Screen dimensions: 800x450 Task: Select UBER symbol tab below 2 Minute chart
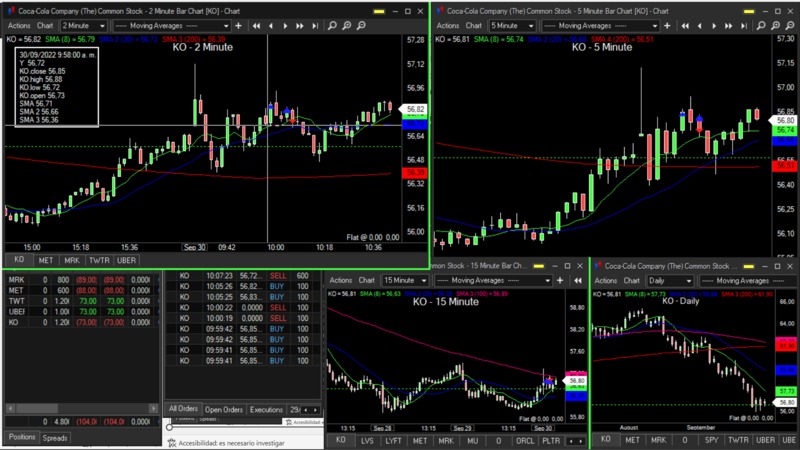[x=126, y=260]
